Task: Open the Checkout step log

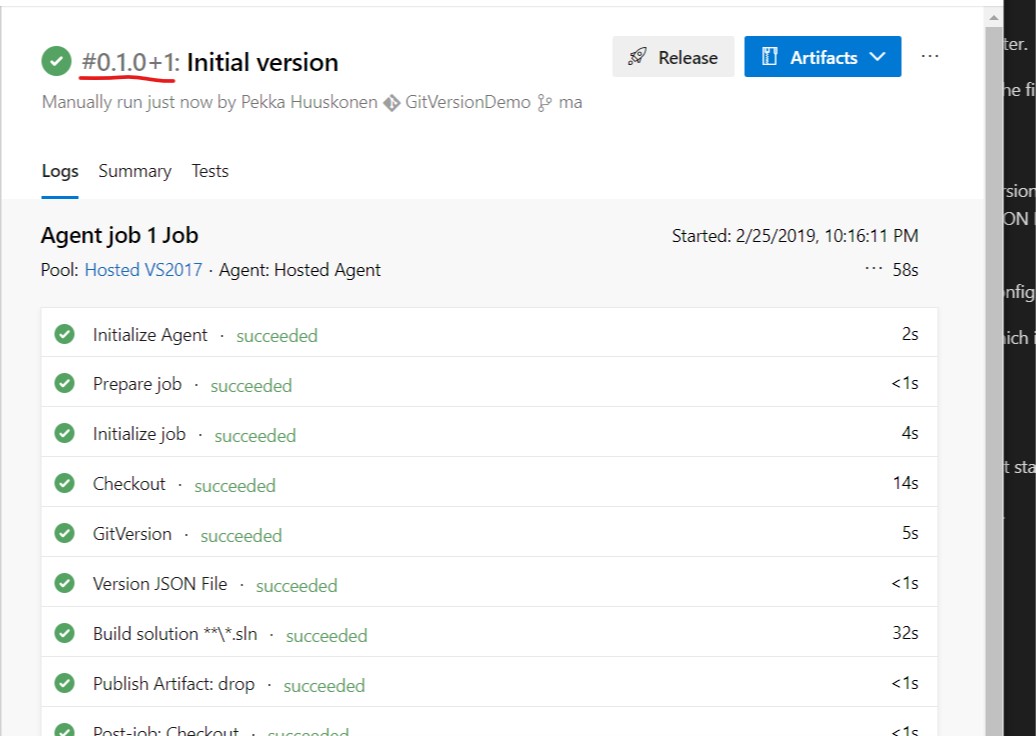Action: click(489, 482)
